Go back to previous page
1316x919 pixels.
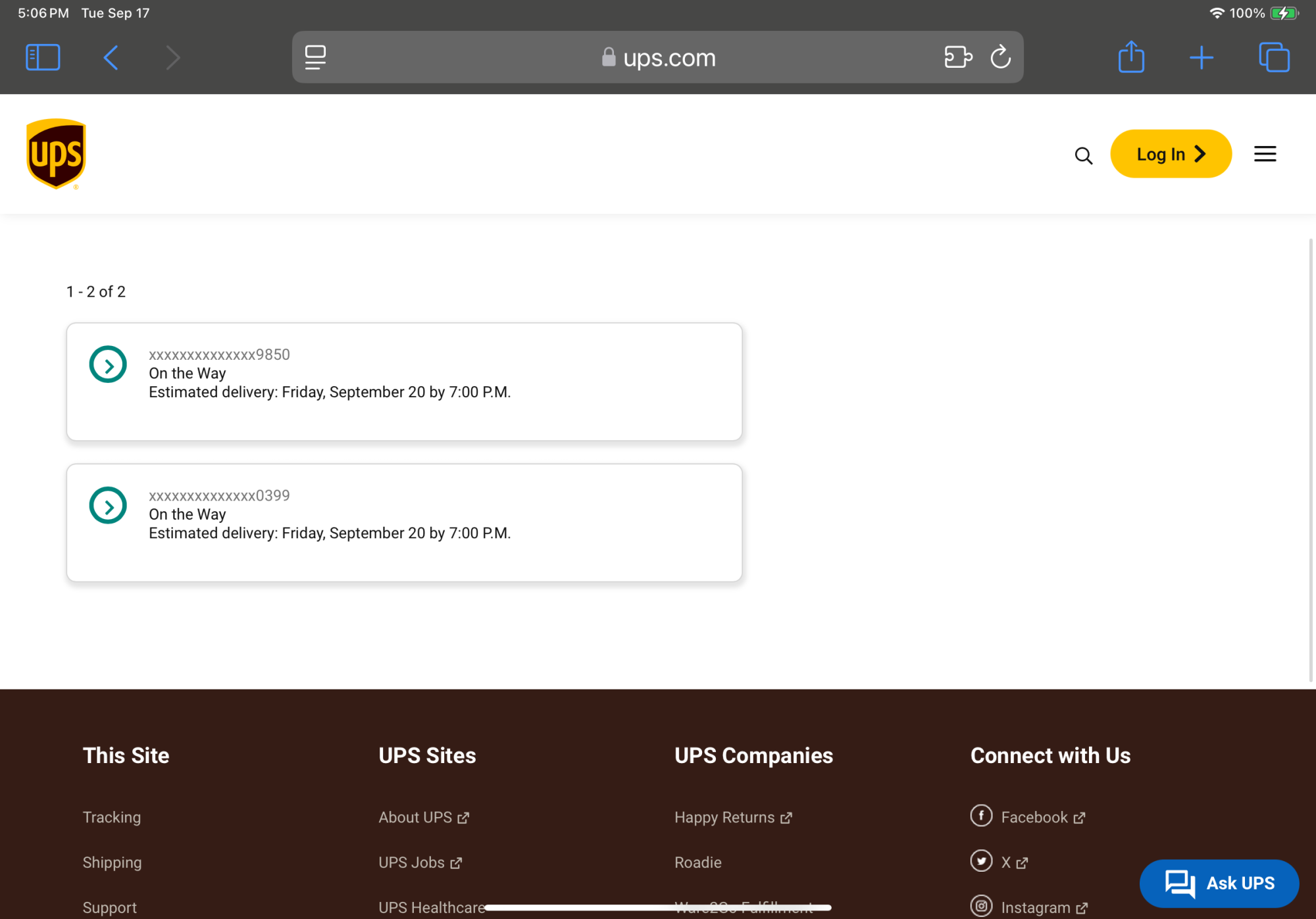pyautogui.click(x=111, y=57)
